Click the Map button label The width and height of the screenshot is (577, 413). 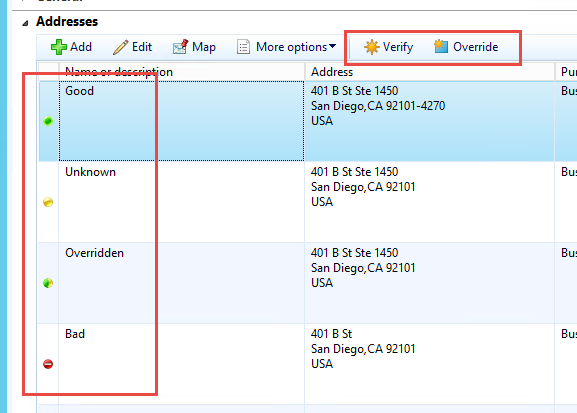(204, 47)
